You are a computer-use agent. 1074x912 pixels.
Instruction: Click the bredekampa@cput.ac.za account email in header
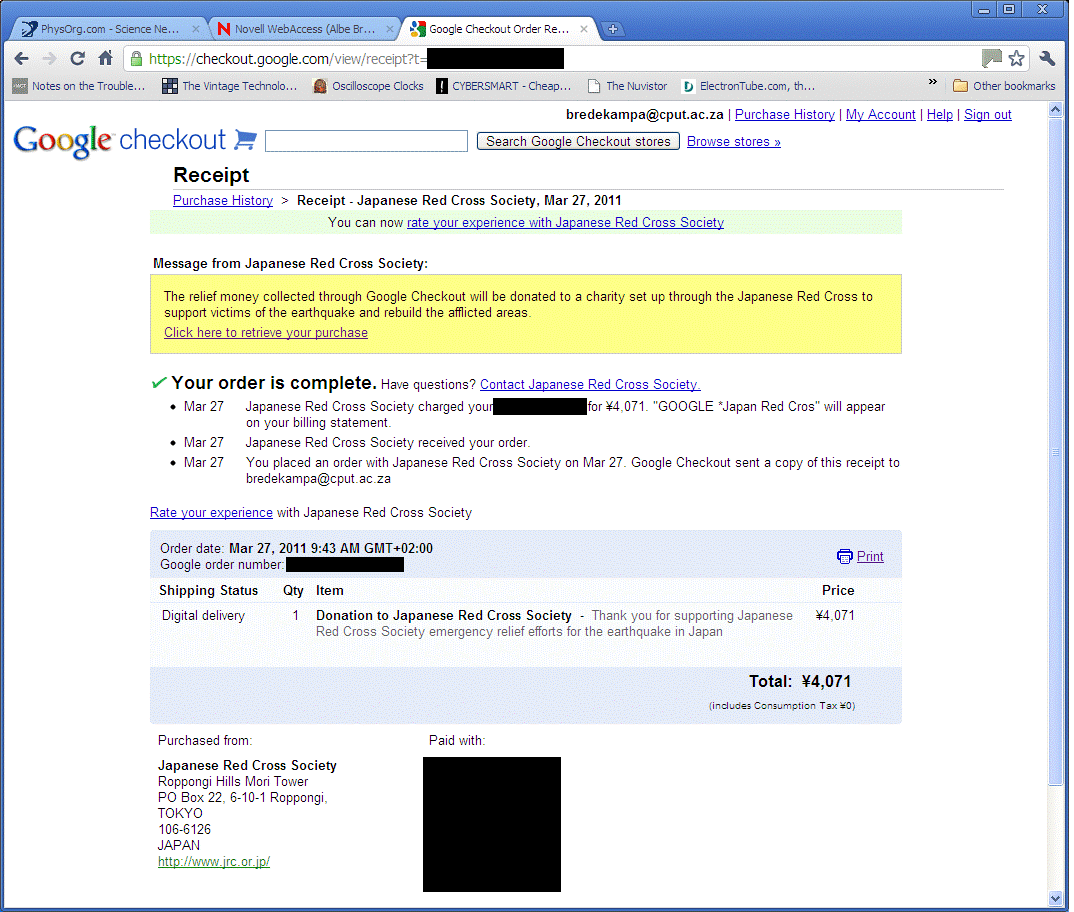pyautogui.click(x=645, y=114)
